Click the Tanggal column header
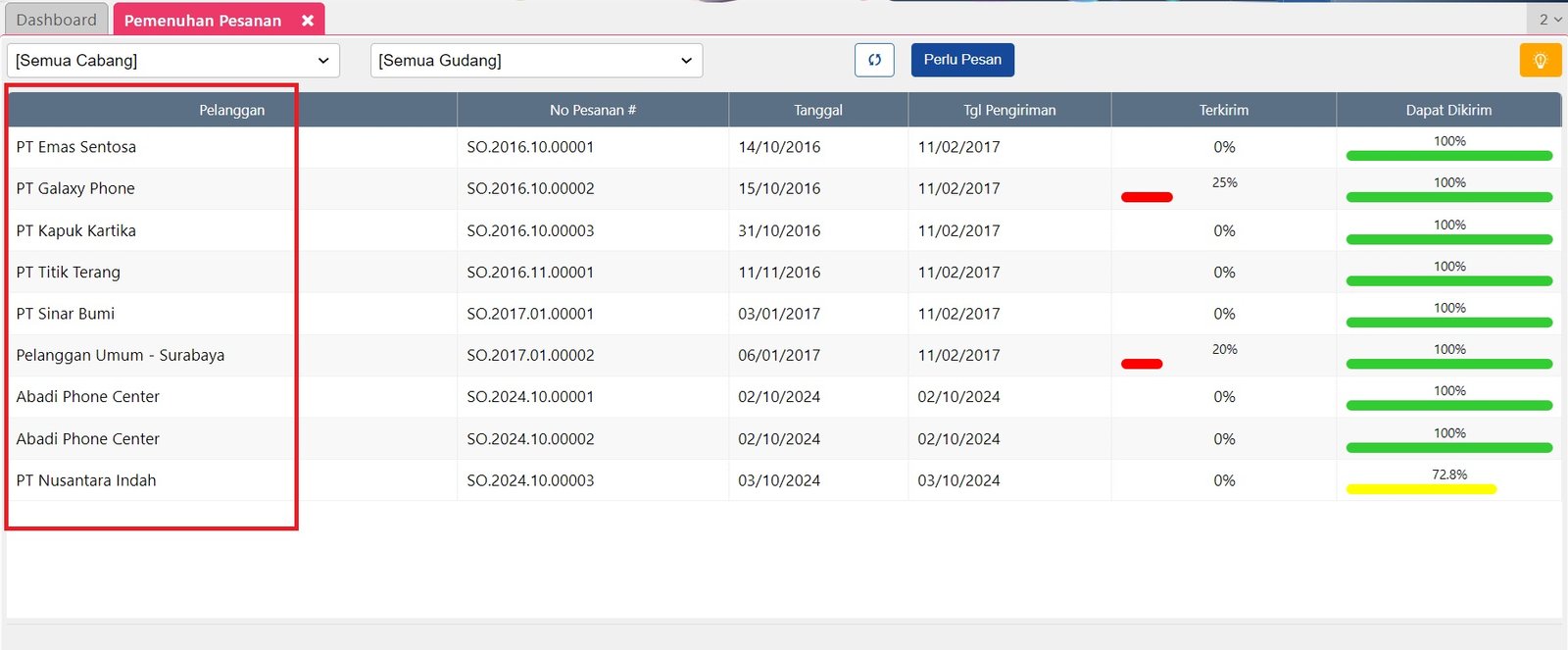Viewport: 1568px width, 650px height. pyautogui.click(x=817, y=110)
